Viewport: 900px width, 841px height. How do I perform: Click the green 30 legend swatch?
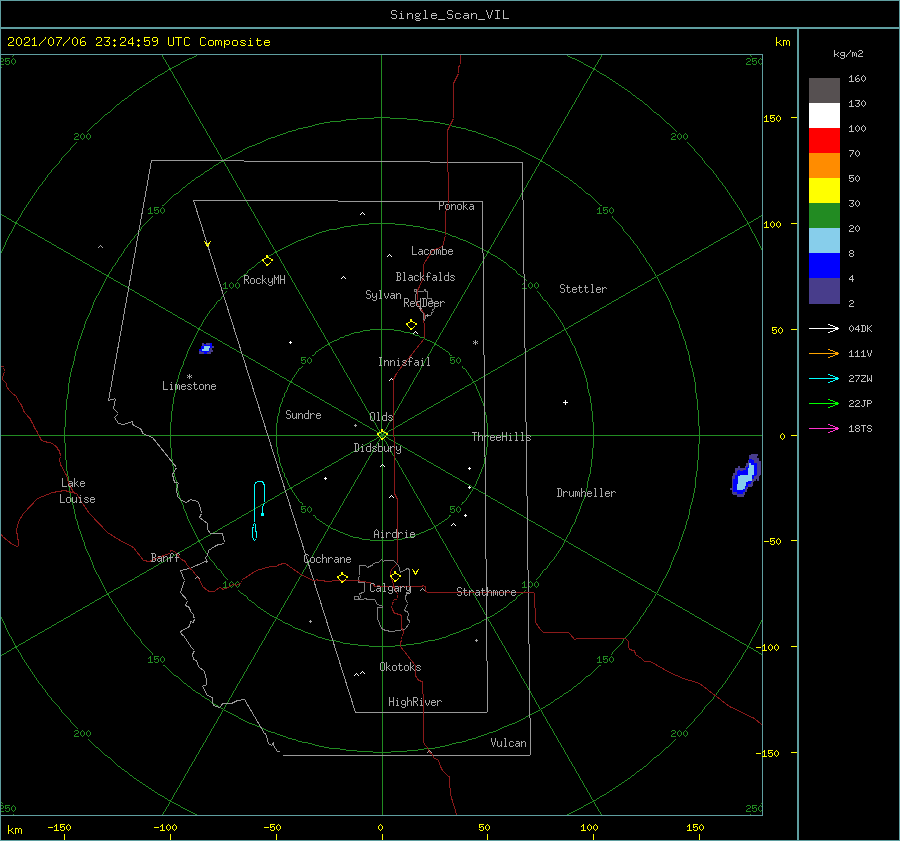[x=824, y=216]
